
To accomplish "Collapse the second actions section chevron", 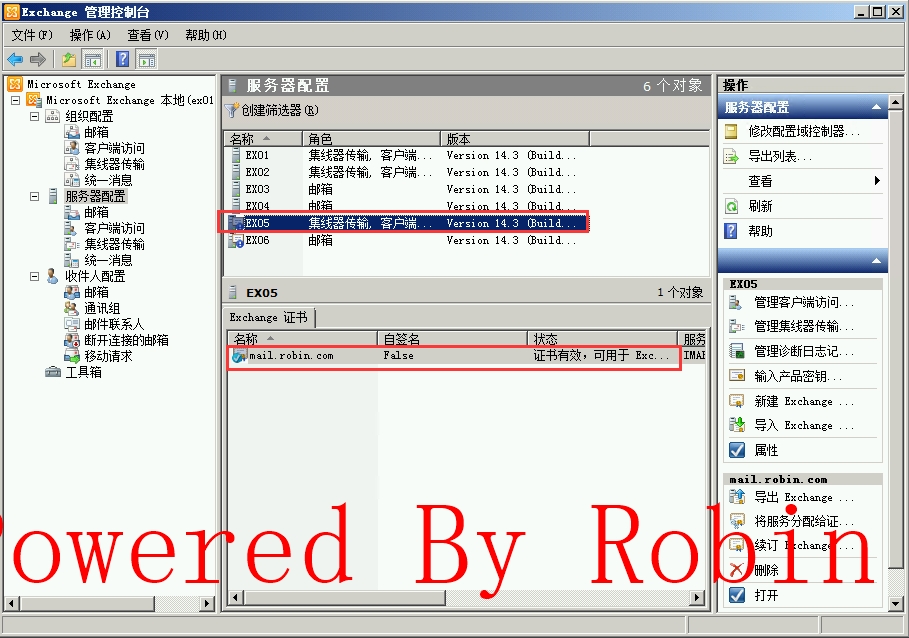I will [876, 261].
